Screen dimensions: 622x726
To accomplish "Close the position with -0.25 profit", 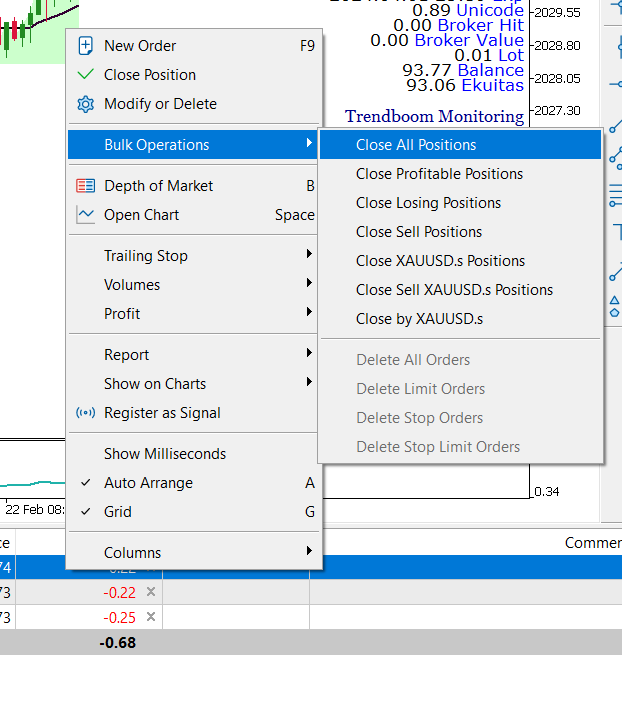I will click(x=151, y=617).
